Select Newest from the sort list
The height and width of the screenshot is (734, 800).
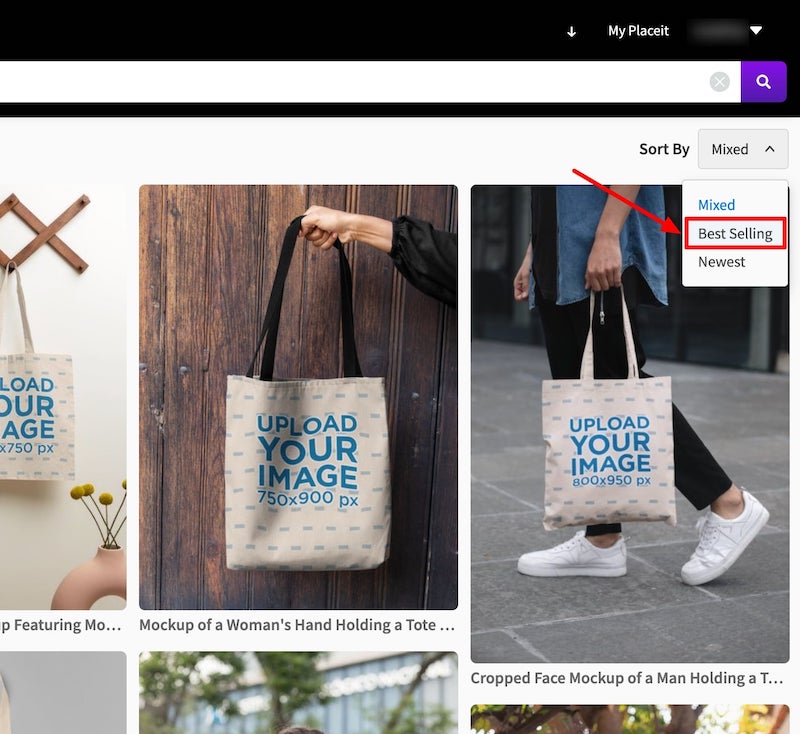[722, 262]
